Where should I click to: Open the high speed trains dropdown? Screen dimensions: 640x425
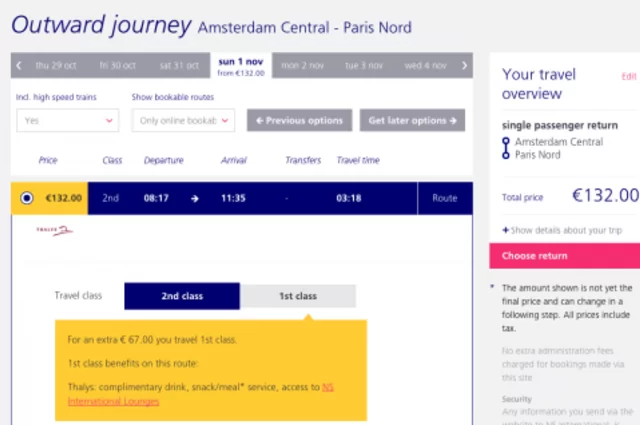[67, 120]
